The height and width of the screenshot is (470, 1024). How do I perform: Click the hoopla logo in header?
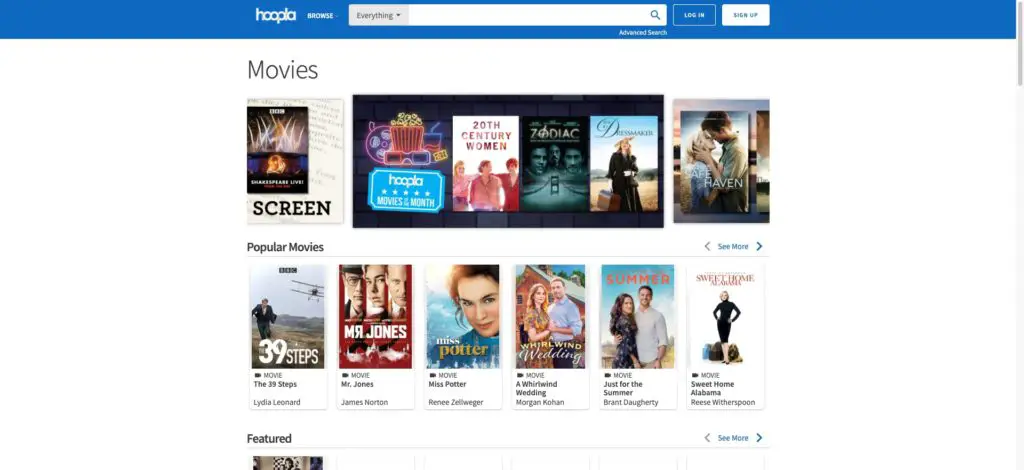pos(276,15)
